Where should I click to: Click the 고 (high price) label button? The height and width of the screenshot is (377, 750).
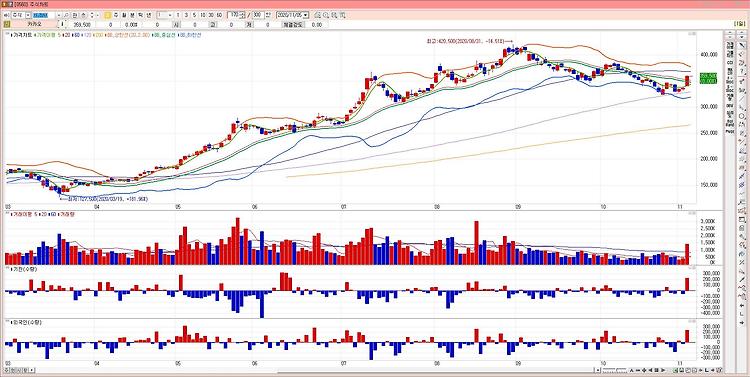pyautogui.click(x=212, y=24)
